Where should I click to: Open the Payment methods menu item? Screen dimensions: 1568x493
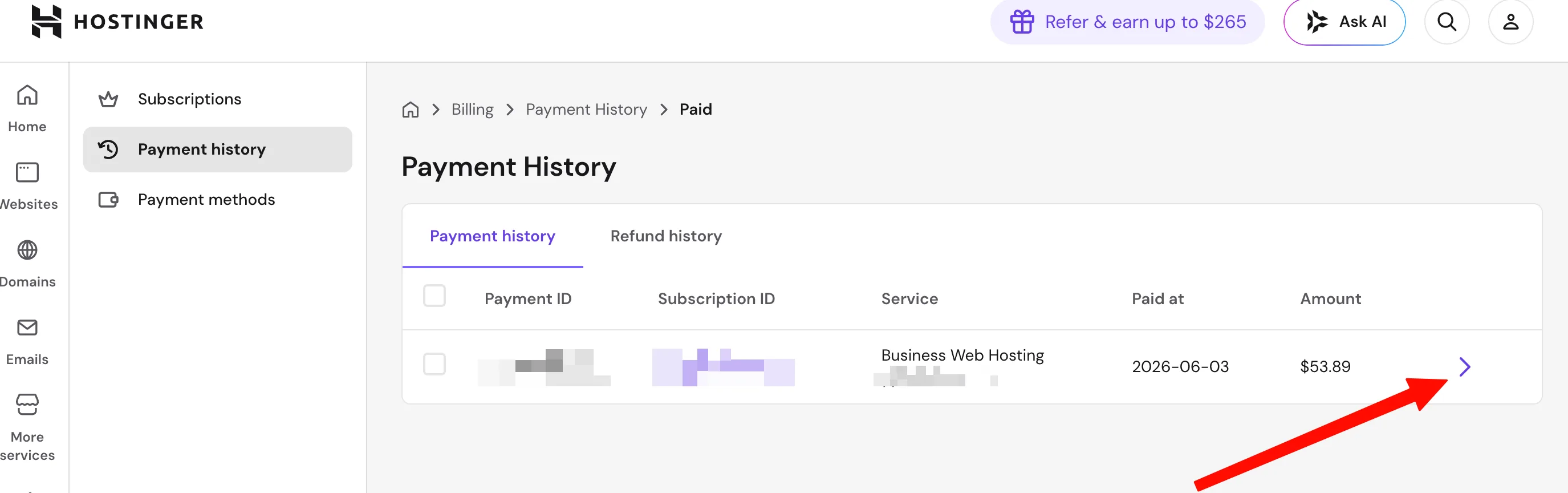(217, 199)
